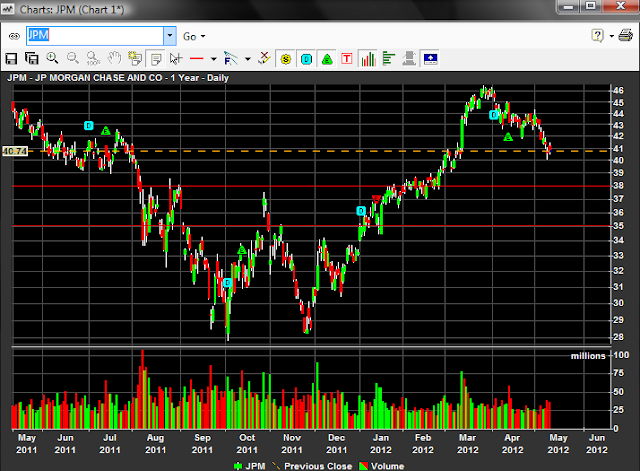
Task: Click the red triangle marker in January 2012
Action: 376,199
